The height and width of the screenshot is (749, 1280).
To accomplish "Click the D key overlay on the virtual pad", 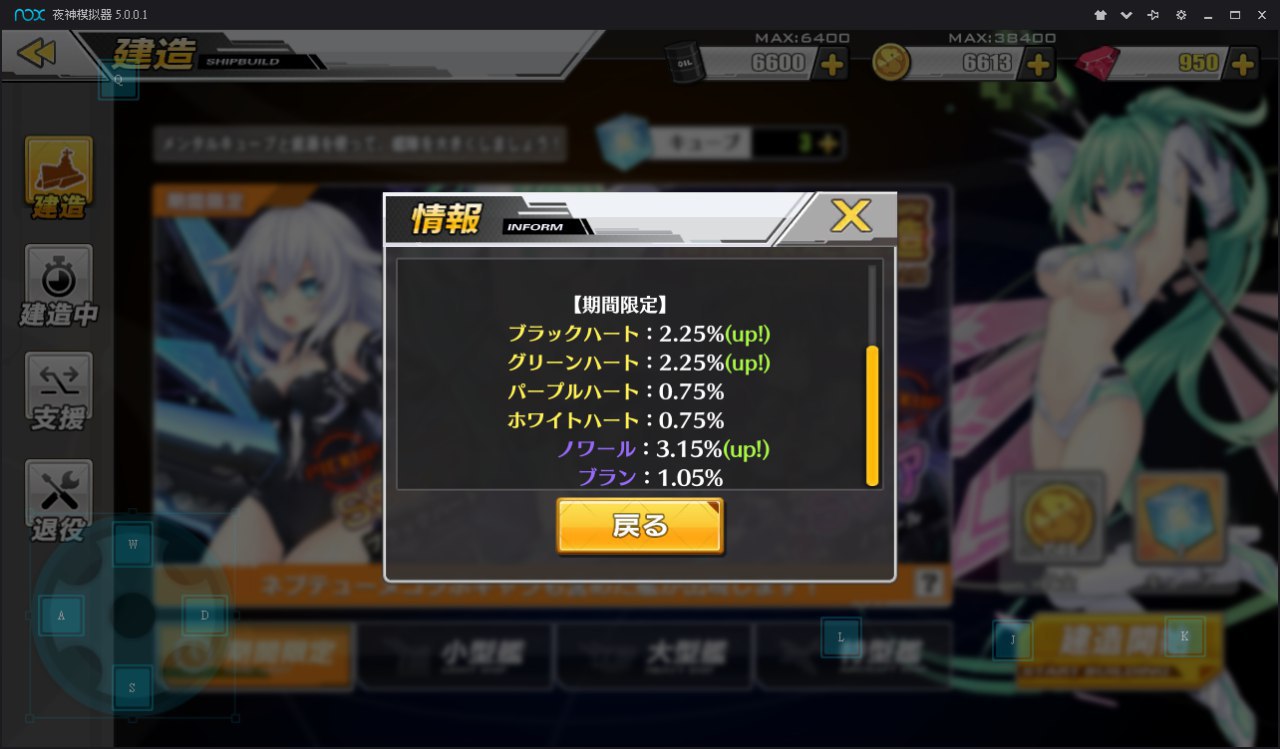I will 206,615.
